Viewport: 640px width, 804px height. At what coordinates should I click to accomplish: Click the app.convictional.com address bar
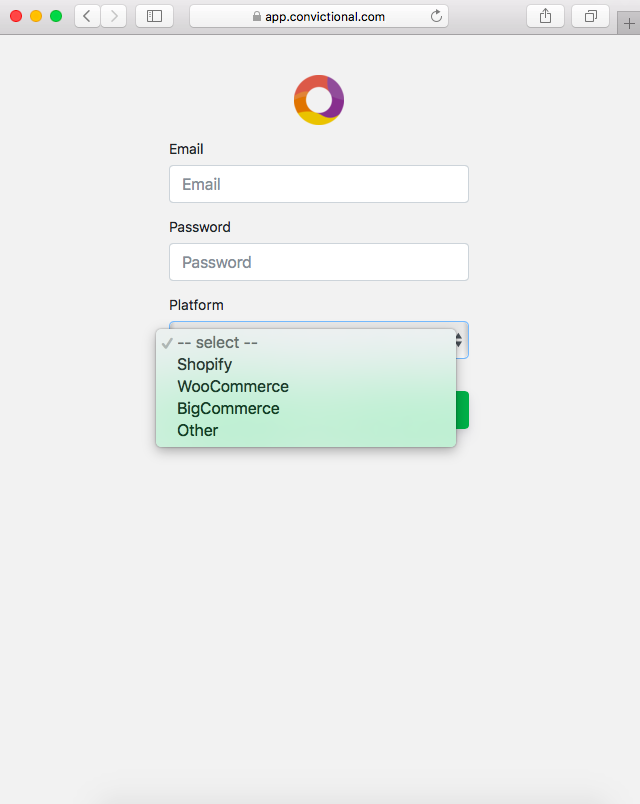[320, 16]
